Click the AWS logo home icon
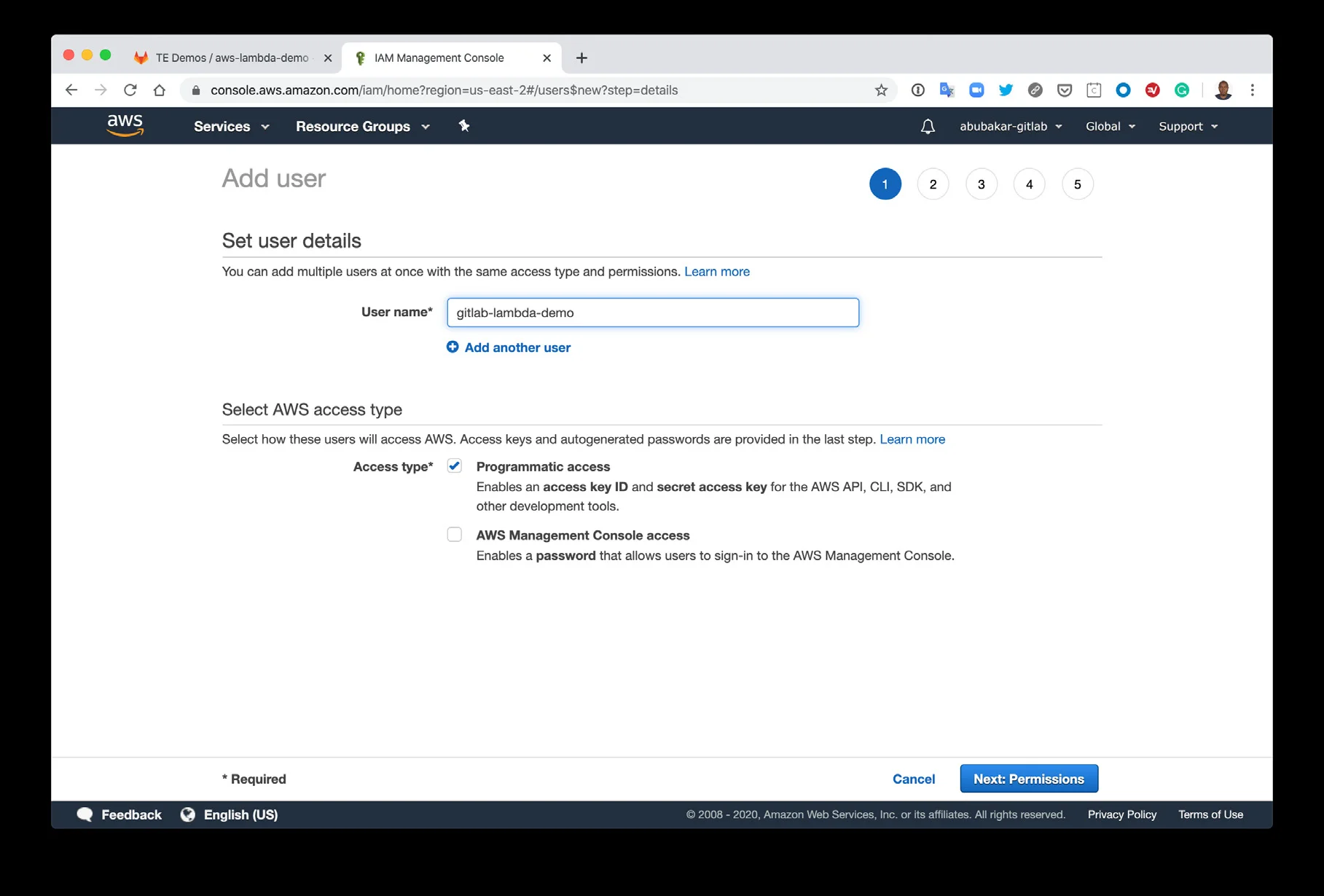Viewport: 1324px width, 896px height. tap(125, 125)
